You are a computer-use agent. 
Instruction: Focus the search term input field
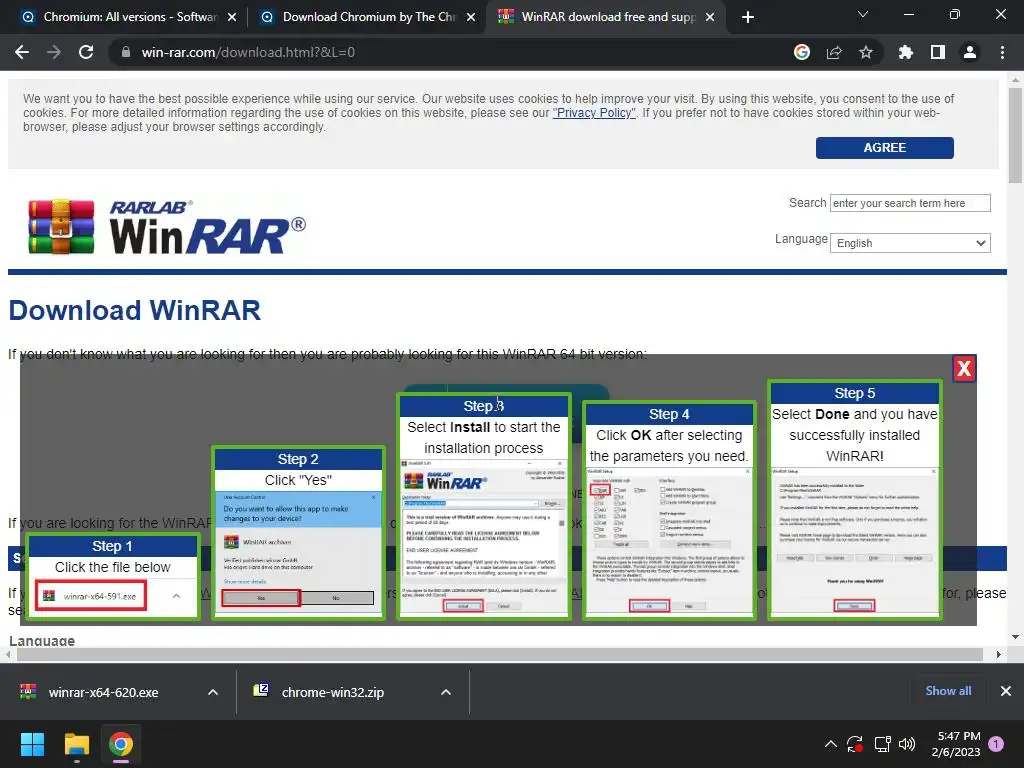click(x=910, y=203)
